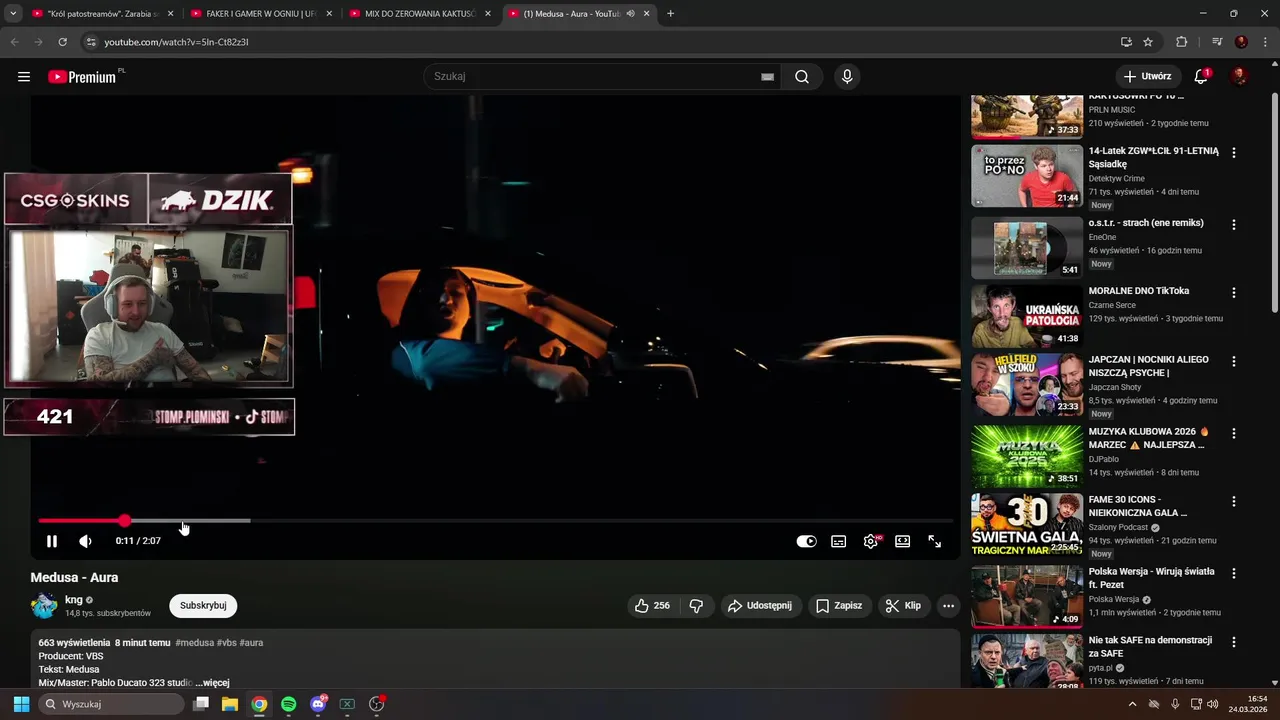Open the YouTube hamburger guide menu
This screenshot has height=720, width=1280.
(24, 77)
